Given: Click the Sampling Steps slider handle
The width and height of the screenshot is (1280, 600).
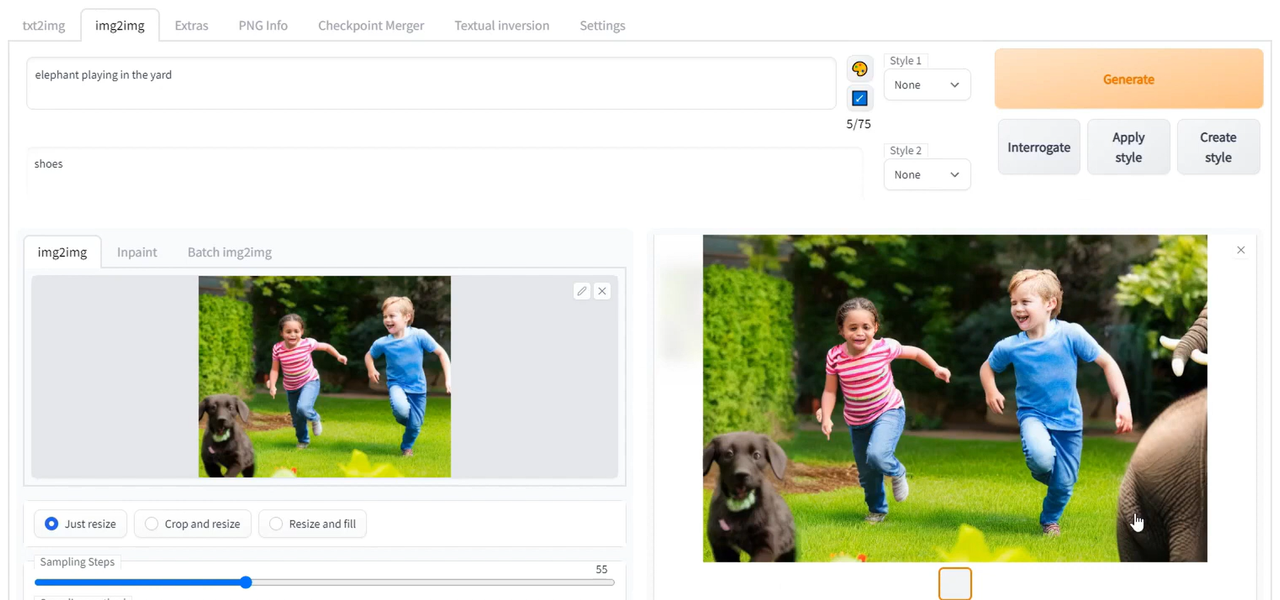Looking at the screenshot, I should [246, 582].
